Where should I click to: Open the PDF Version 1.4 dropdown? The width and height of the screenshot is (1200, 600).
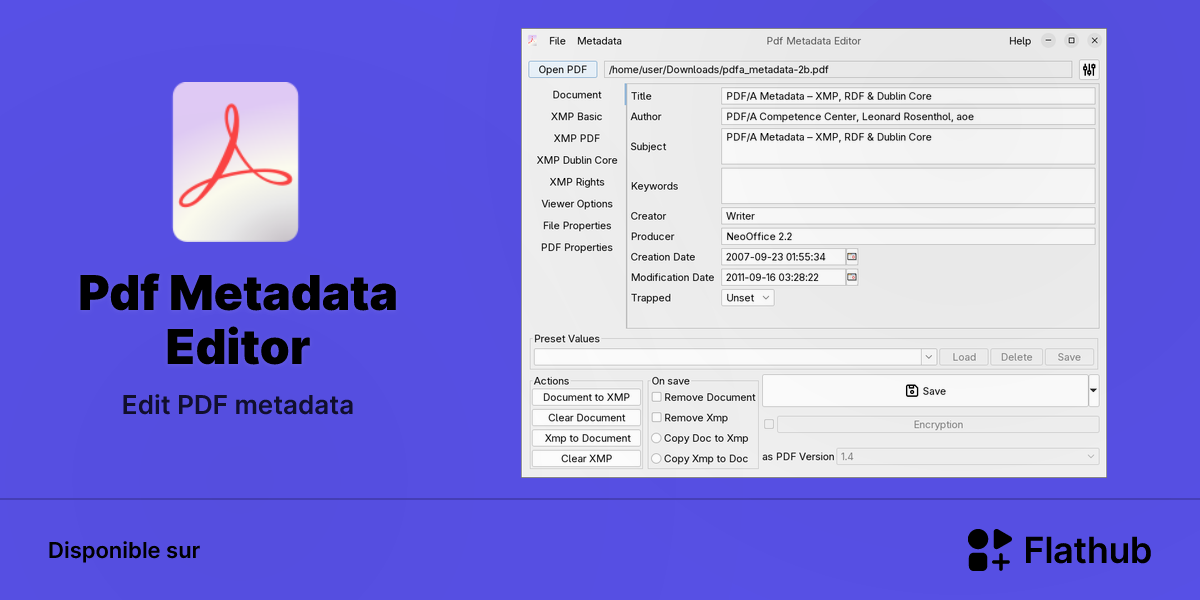point(968,456)
